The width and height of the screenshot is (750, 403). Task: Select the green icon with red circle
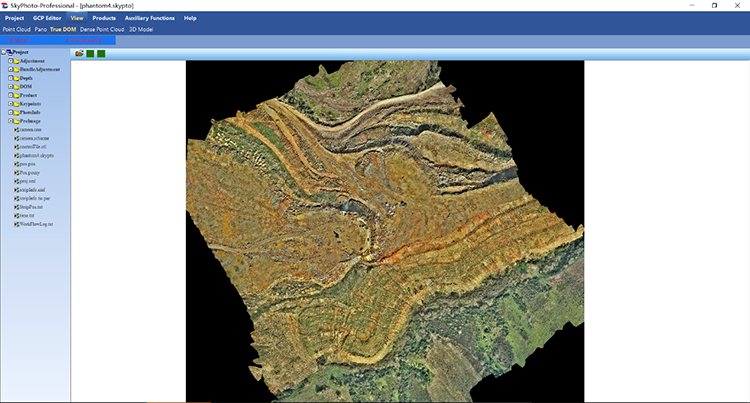tap(101, 54)
